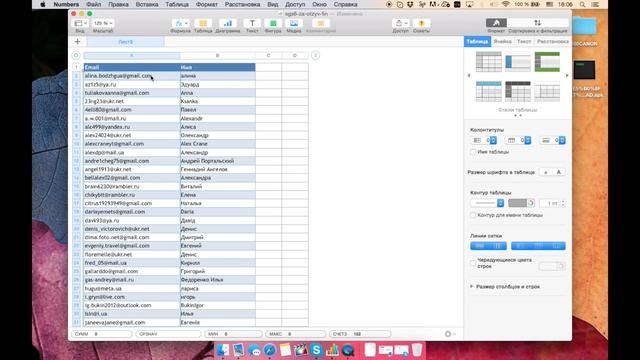Screen dimensions: 640x360
Task: Click the add column handle
Action: coord(316,55)
